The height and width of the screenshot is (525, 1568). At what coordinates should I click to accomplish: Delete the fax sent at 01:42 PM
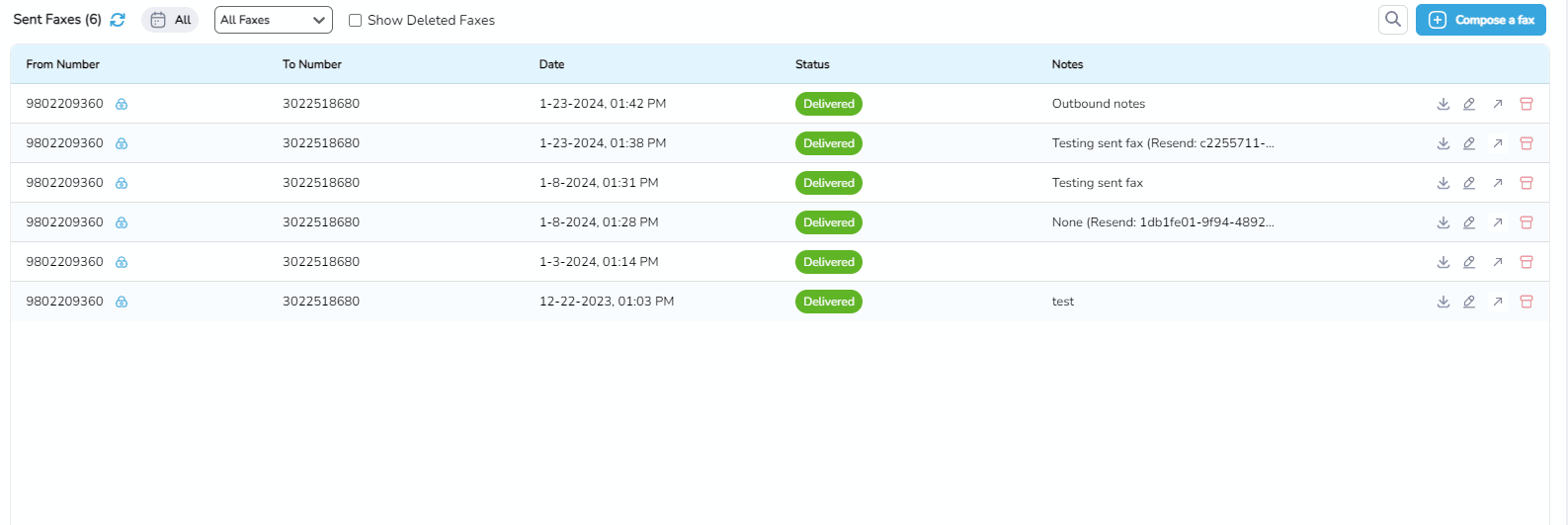[1527, 104]
